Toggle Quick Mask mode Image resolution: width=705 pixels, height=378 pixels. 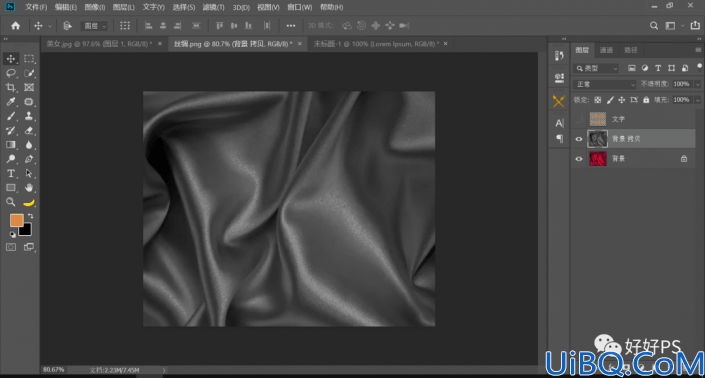point(11,247)
